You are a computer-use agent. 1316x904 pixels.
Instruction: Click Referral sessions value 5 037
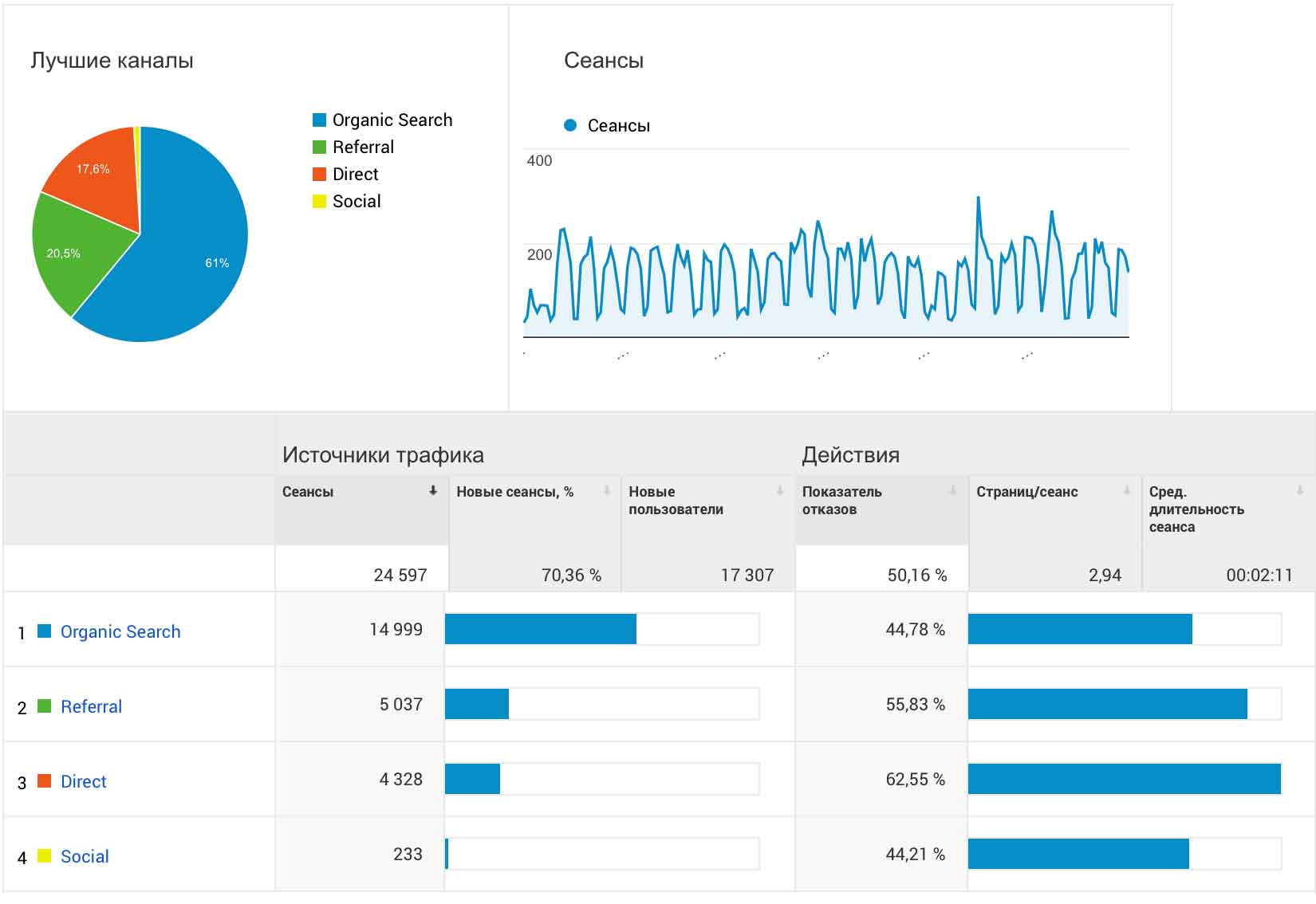401,705
